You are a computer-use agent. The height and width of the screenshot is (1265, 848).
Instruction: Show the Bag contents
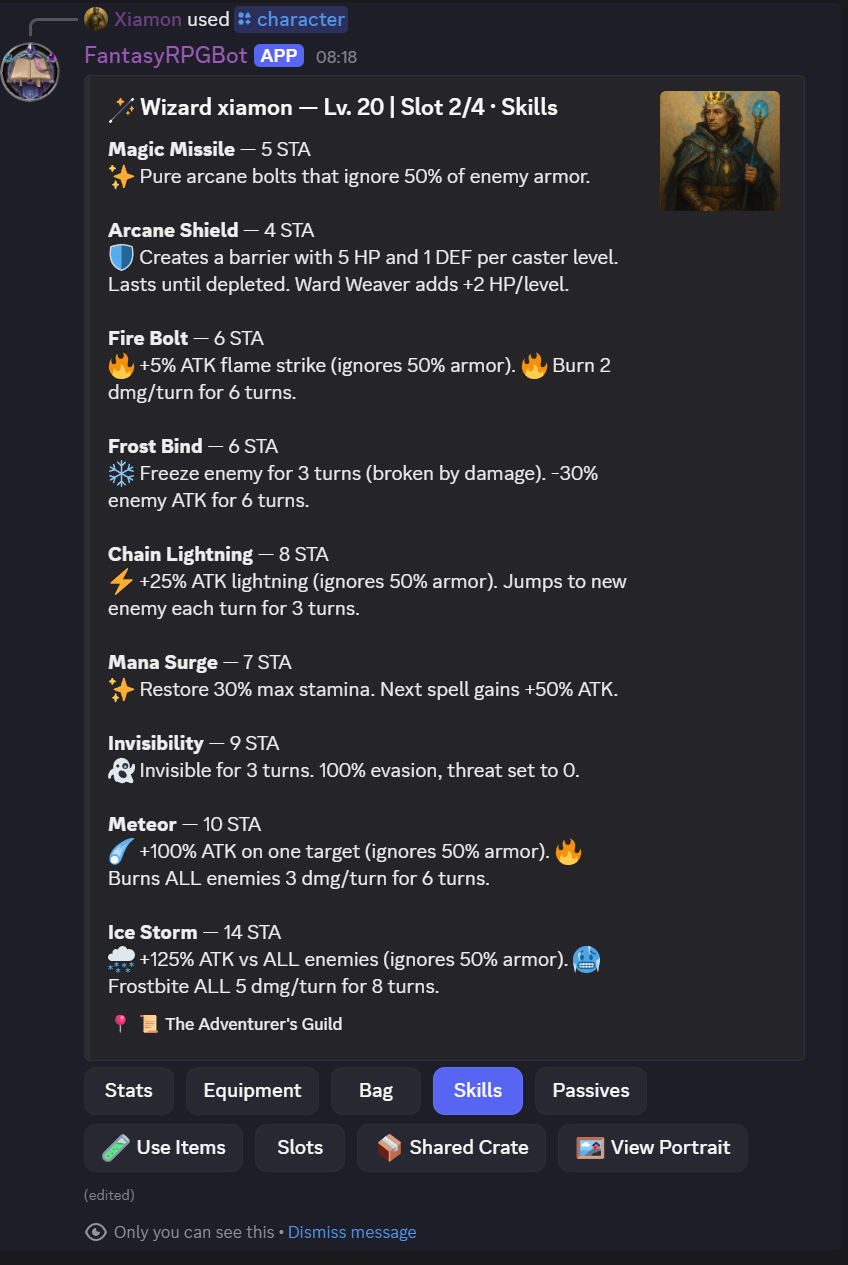376,1091
